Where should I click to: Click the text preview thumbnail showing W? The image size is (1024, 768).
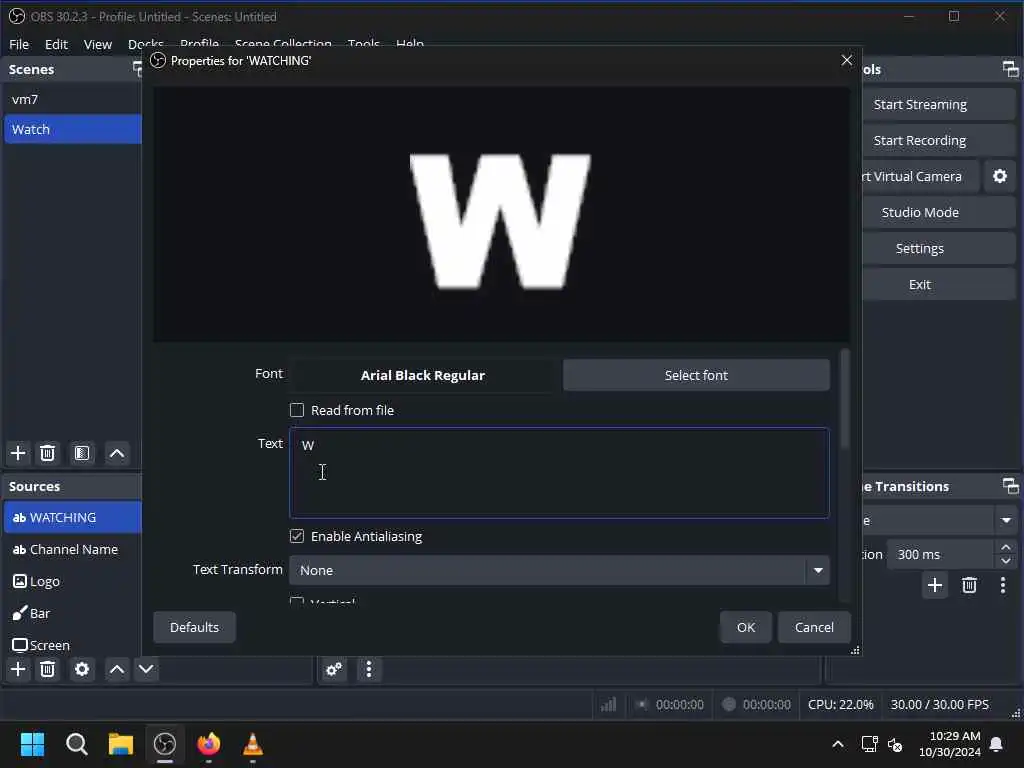click(502, 214)
